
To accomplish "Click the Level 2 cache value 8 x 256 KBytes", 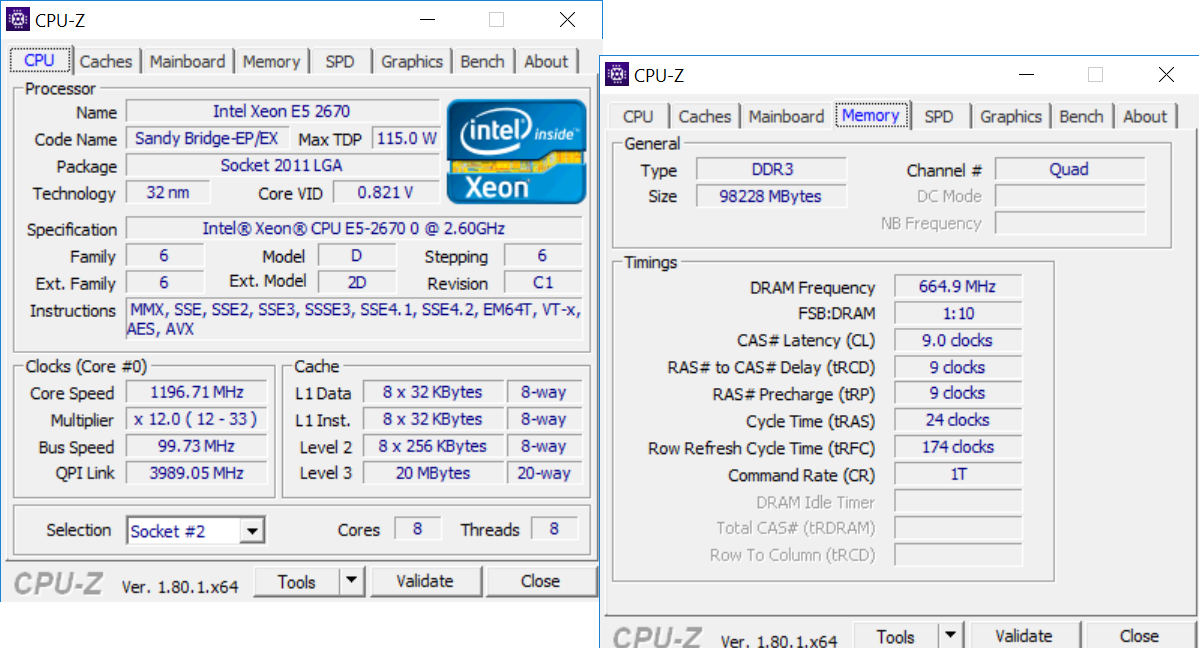I will click(433, 446).
